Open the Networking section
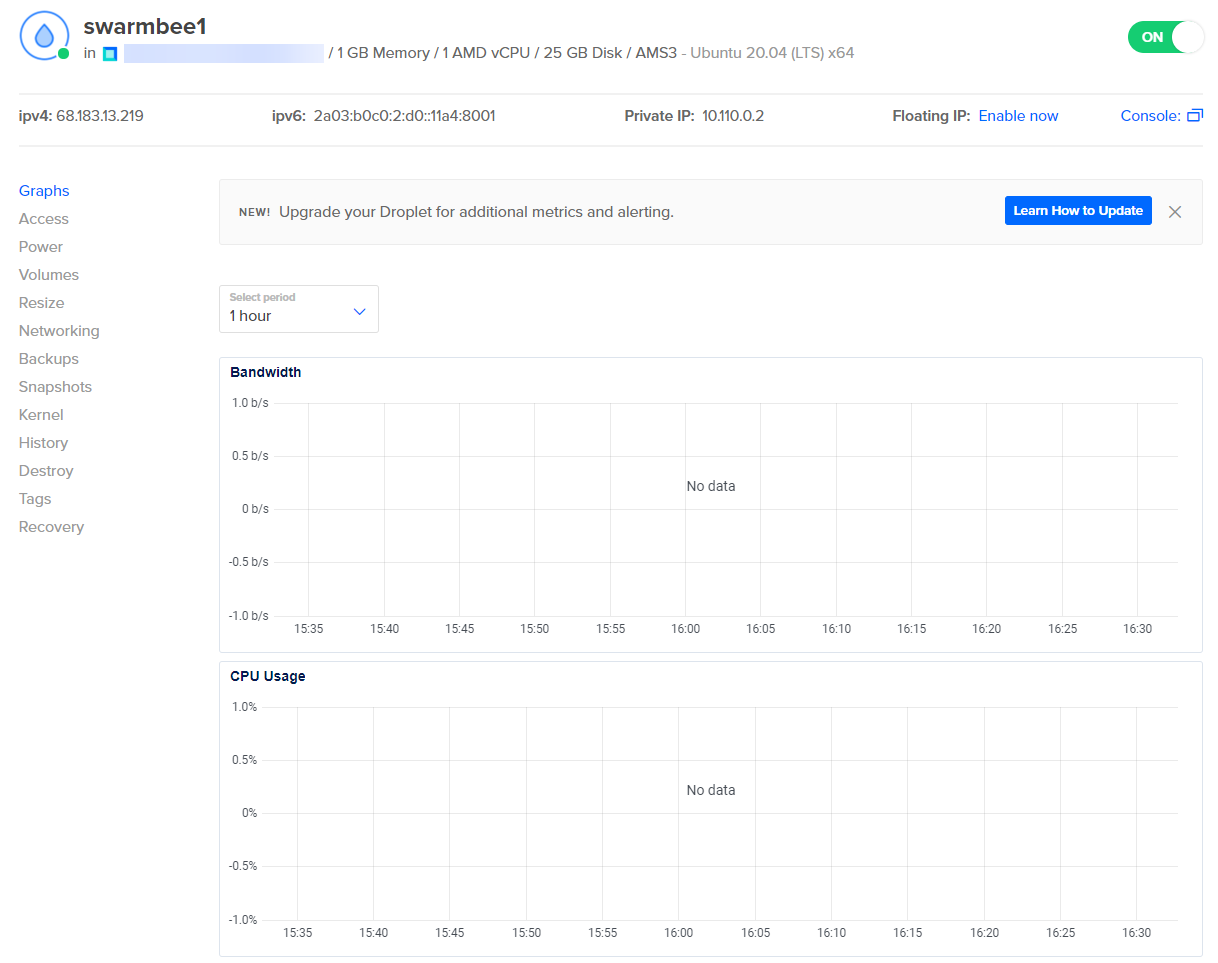Viewport: 1218px width, 963px height. tap(59, 331)
